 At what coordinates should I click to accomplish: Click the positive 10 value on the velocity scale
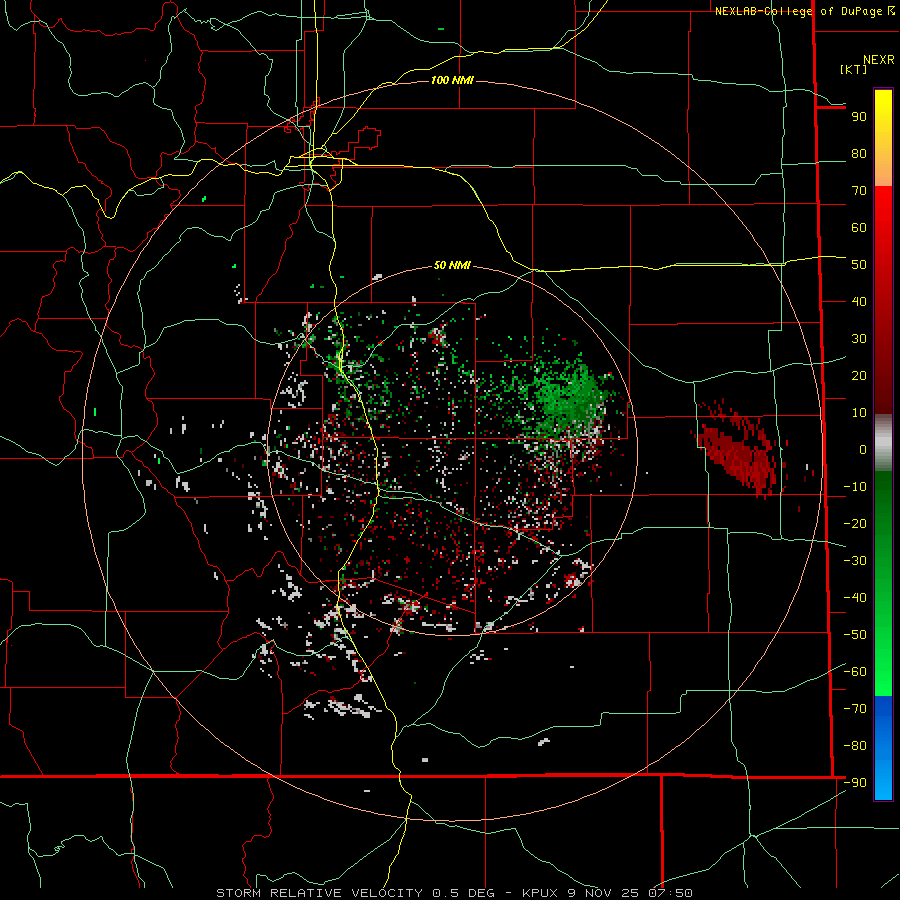click(859, 413)
